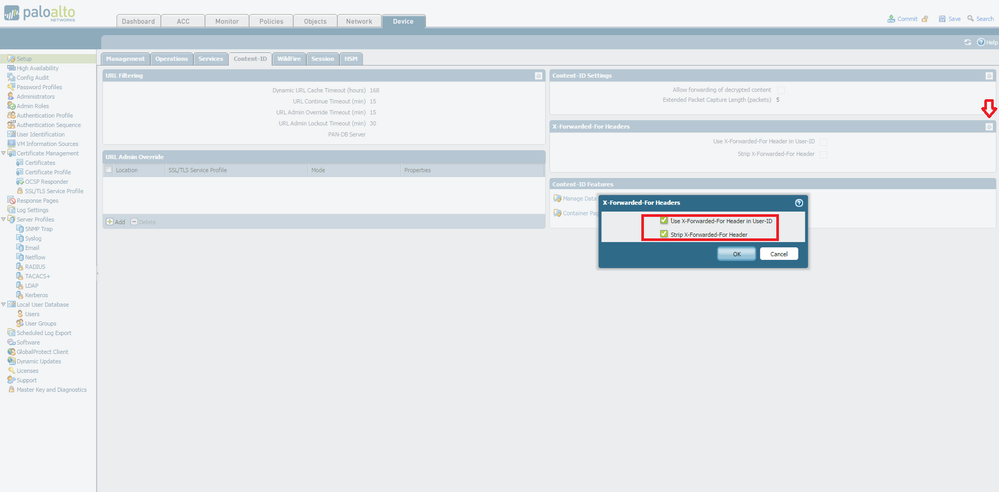Viewport: 999px width, 492px height.
Task: Open the RADIUS server profile
Action: (35, 266)
